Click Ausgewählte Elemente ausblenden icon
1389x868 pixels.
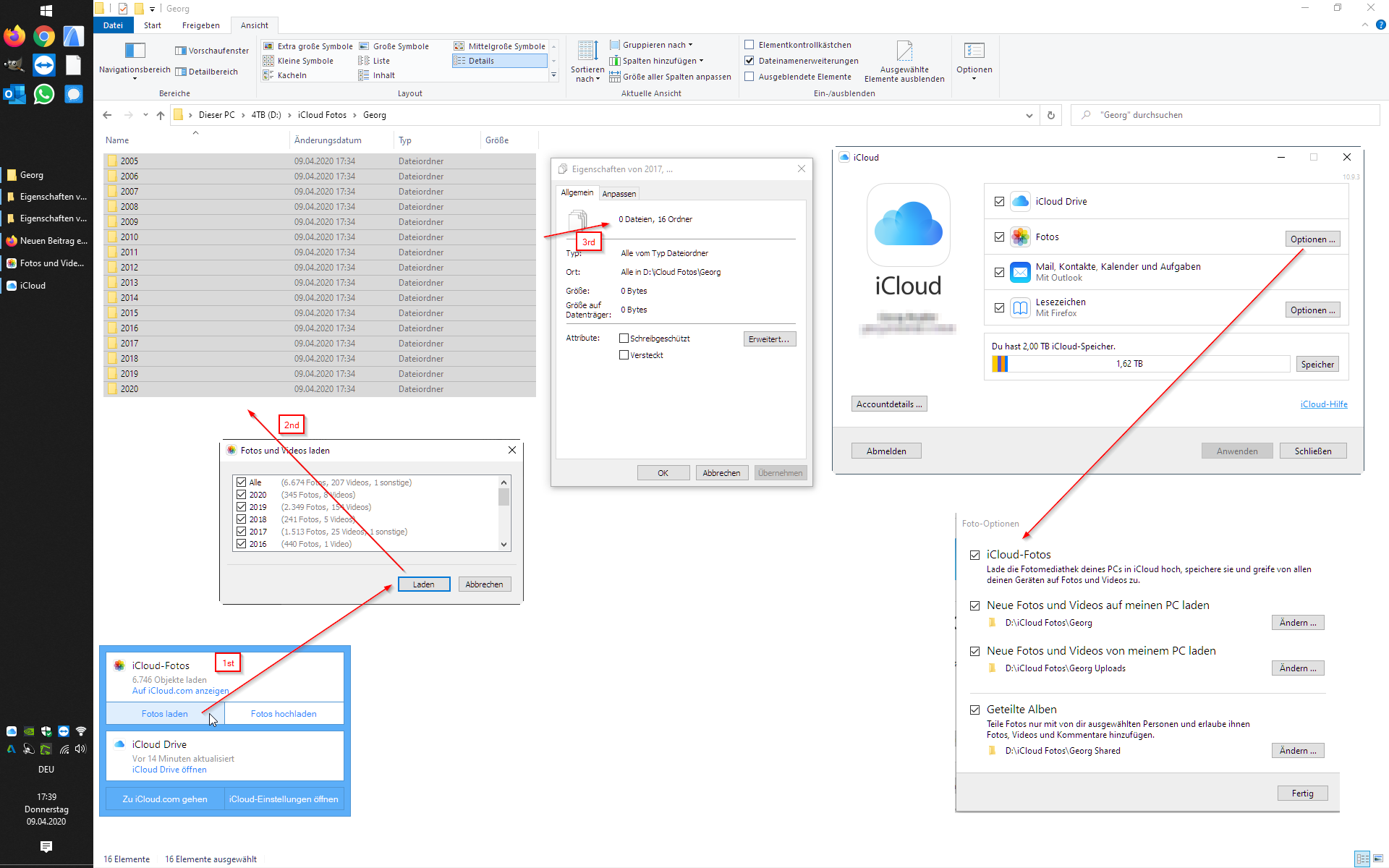[904, 52]
